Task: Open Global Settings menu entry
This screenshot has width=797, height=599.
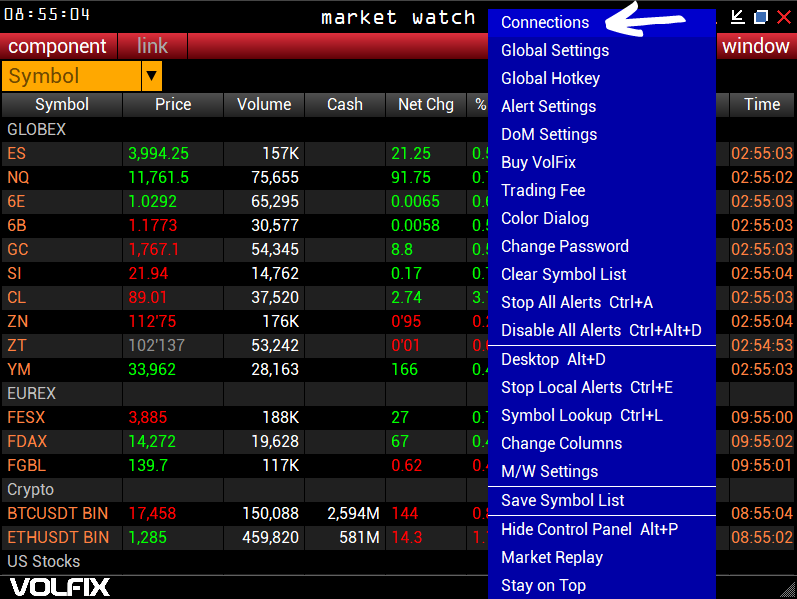Action: (x=555, y=50)
